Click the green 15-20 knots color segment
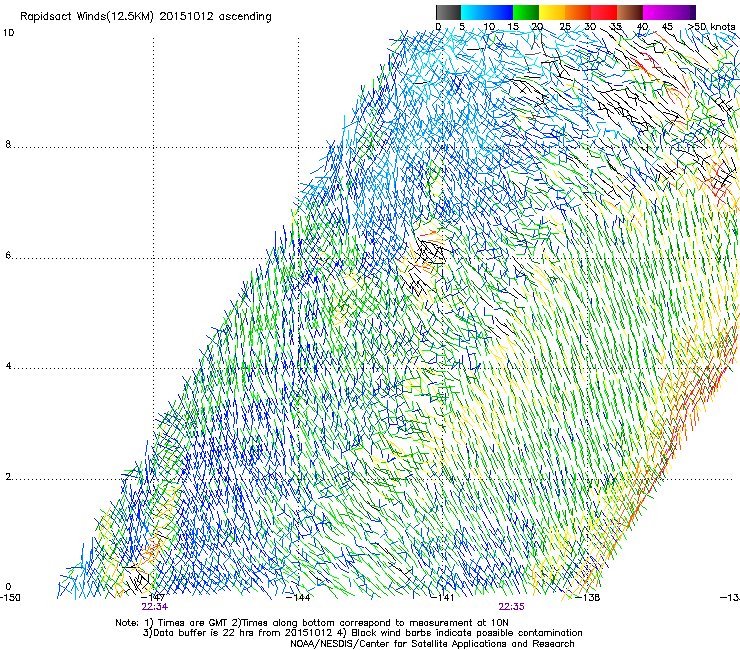The height and width of the screenshot is (650, 740). (x=526, y=12)
